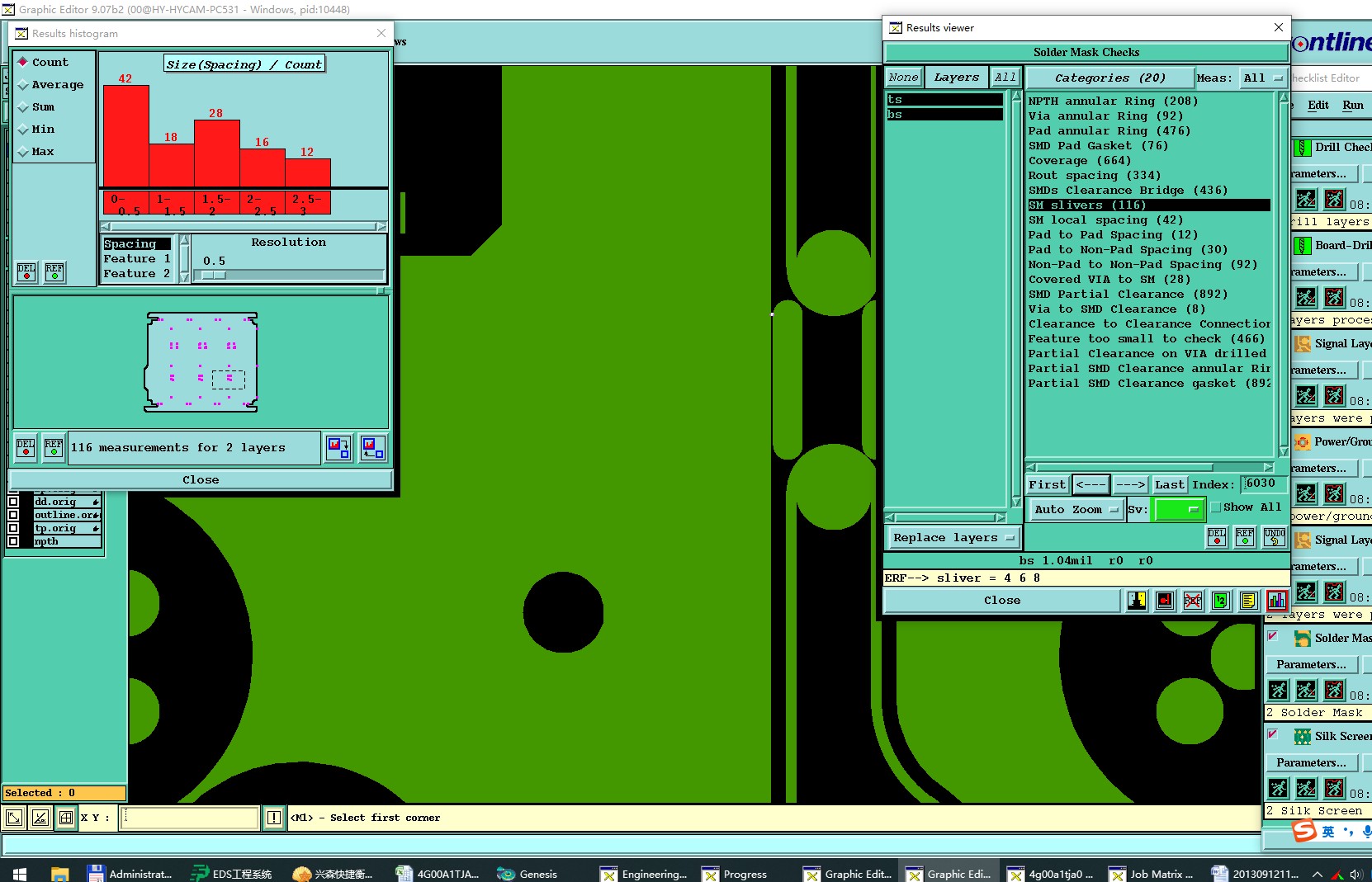Screen dimensions: 1372x882
Task: Click the First result navigation button
Action: click(x=1047, y=485)
